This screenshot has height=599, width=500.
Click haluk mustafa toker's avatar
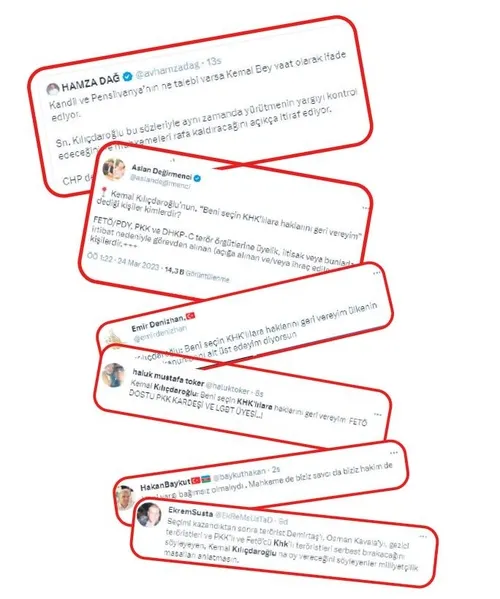[114, 375]
